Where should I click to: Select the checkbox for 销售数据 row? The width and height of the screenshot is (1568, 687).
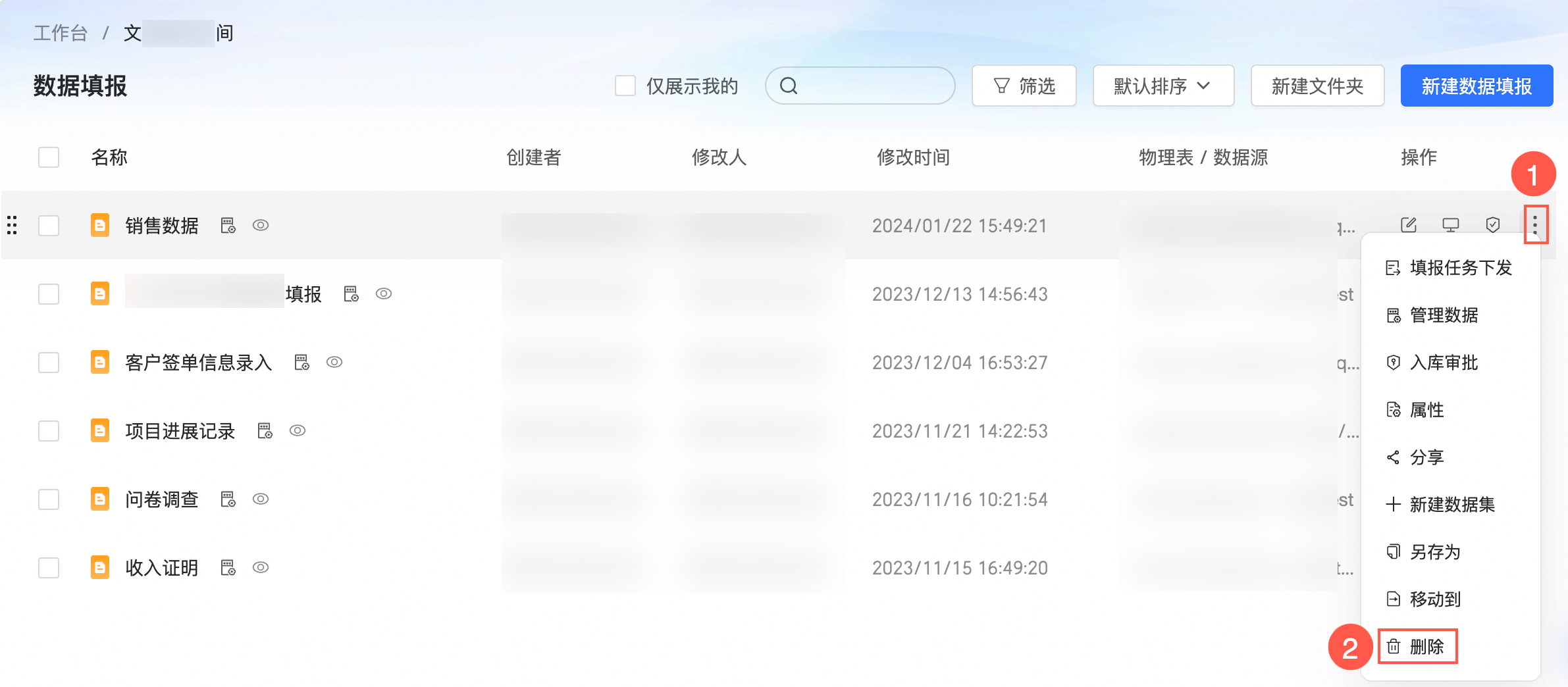click(49, 225)
